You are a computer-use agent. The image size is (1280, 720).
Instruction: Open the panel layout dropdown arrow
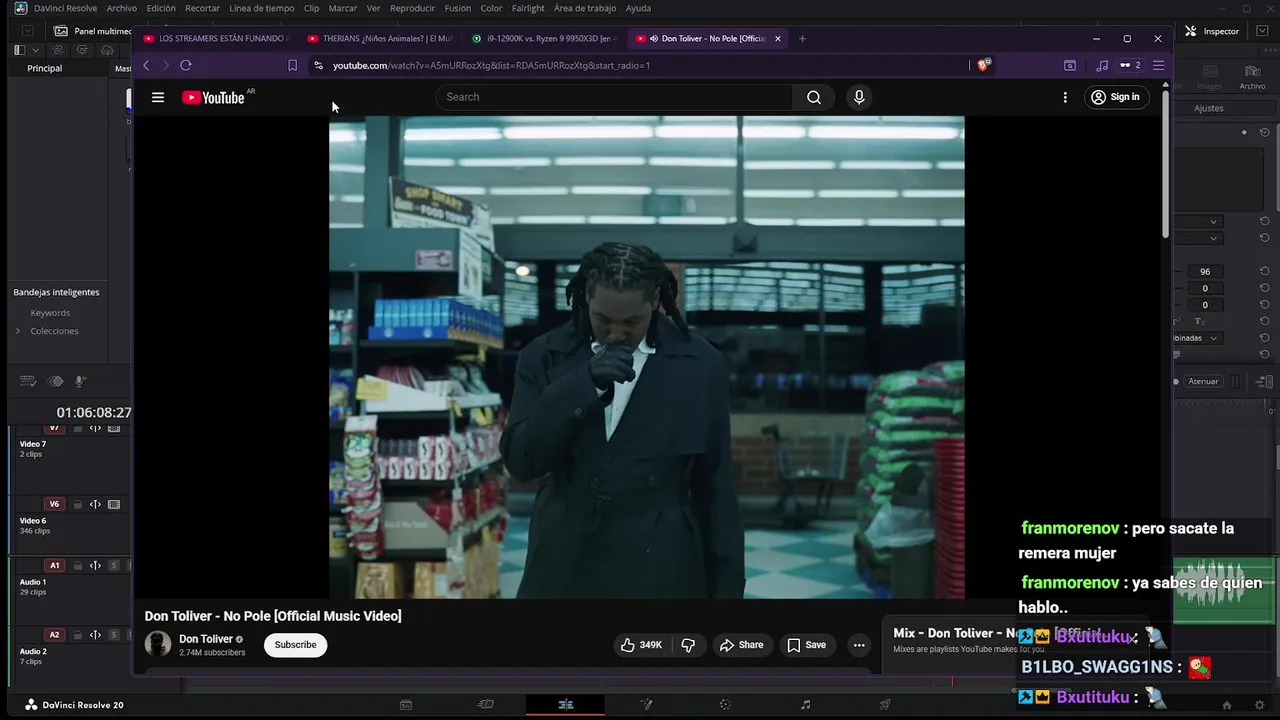click(36, 50)
